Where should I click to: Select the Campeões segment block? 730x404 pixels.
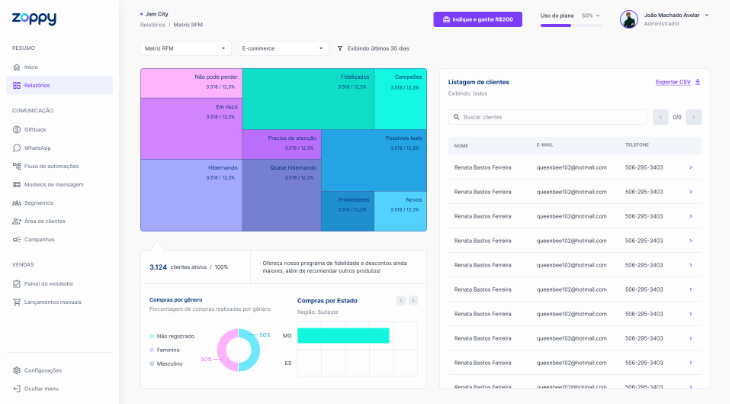[x=400, y=98]
